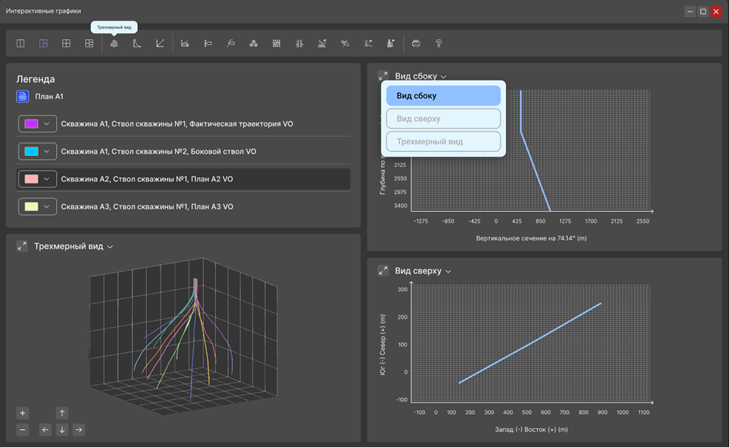Rotate 3D view left with arrow button
This screenshot has width=729, height=447.
click(x=45, y=430)
